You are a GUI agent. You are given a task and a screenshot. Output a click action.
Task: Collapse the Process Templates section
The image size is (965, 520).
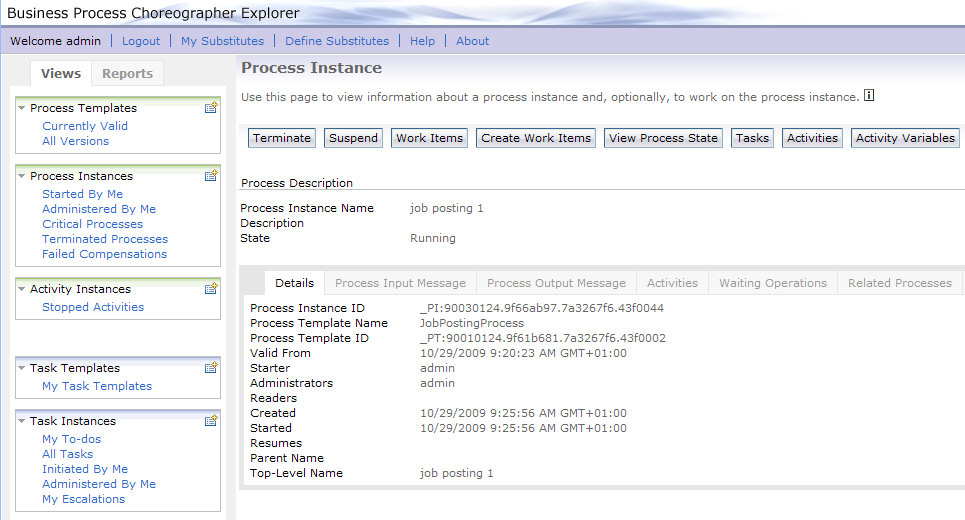pos(22,108)
